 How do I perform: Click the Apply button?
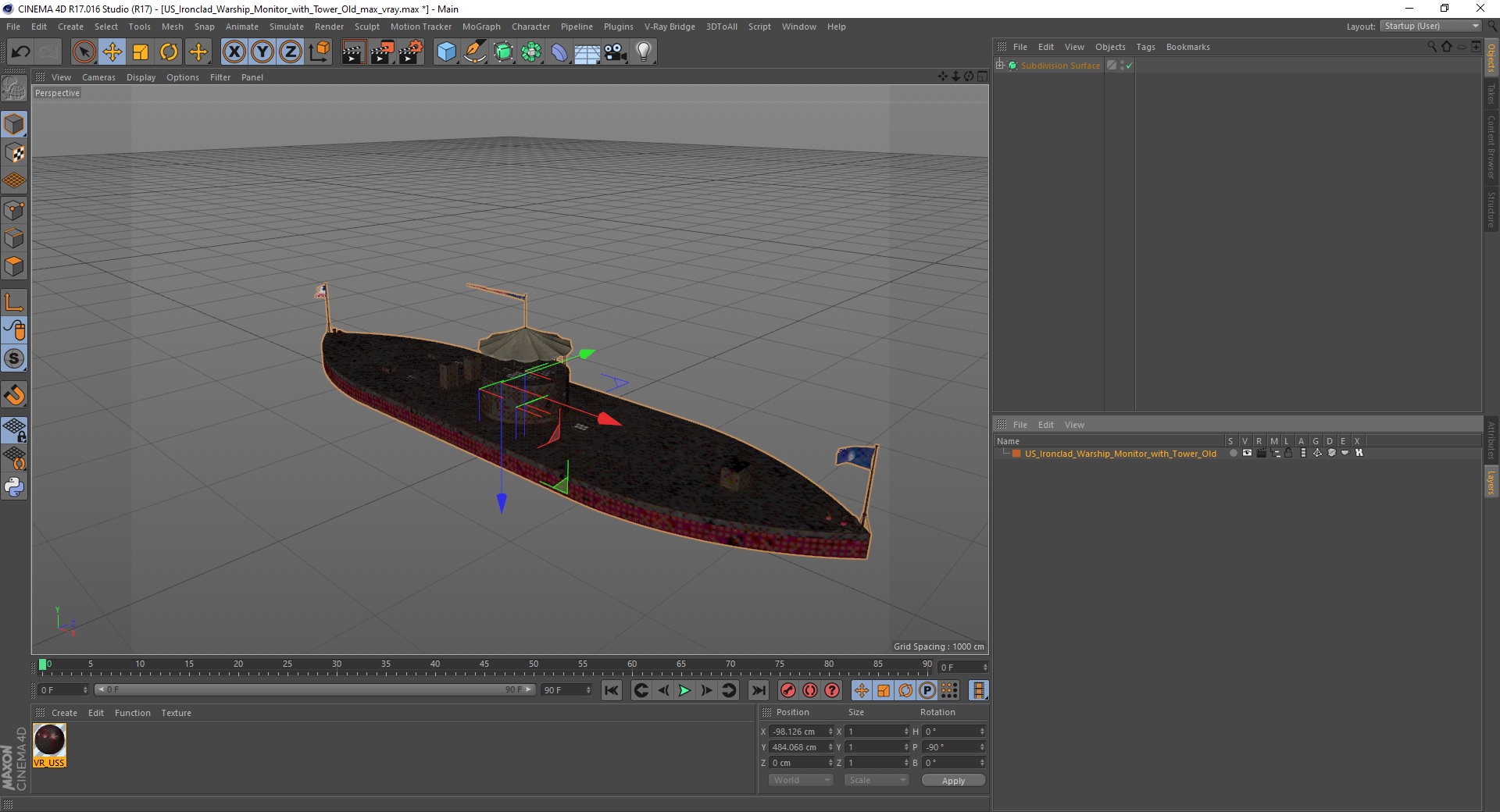(x=953, y=781)
